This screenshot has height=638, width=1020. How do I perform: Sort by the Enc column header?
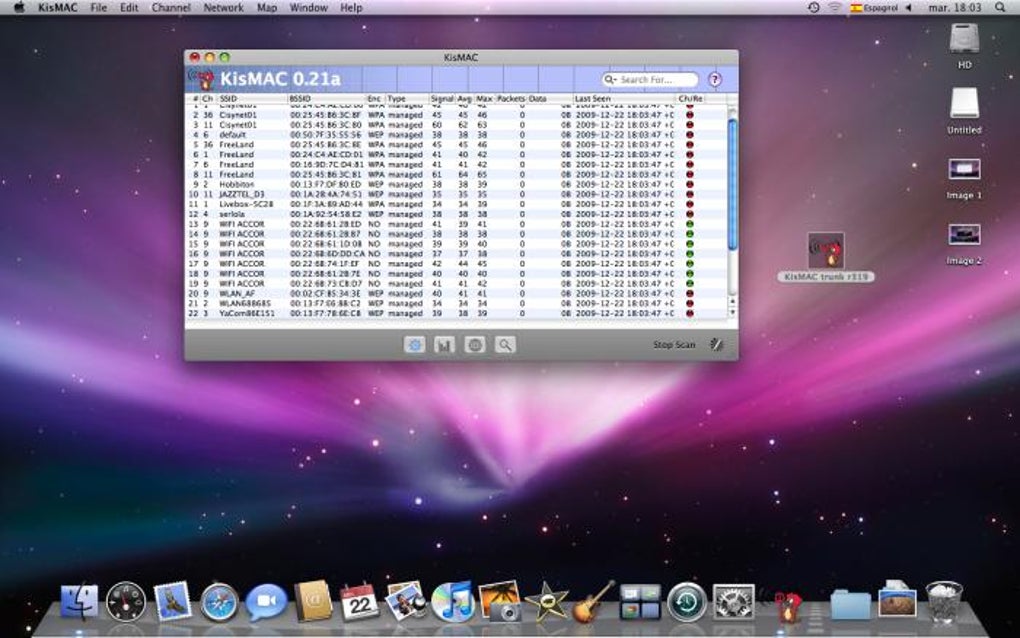point(375,99)
